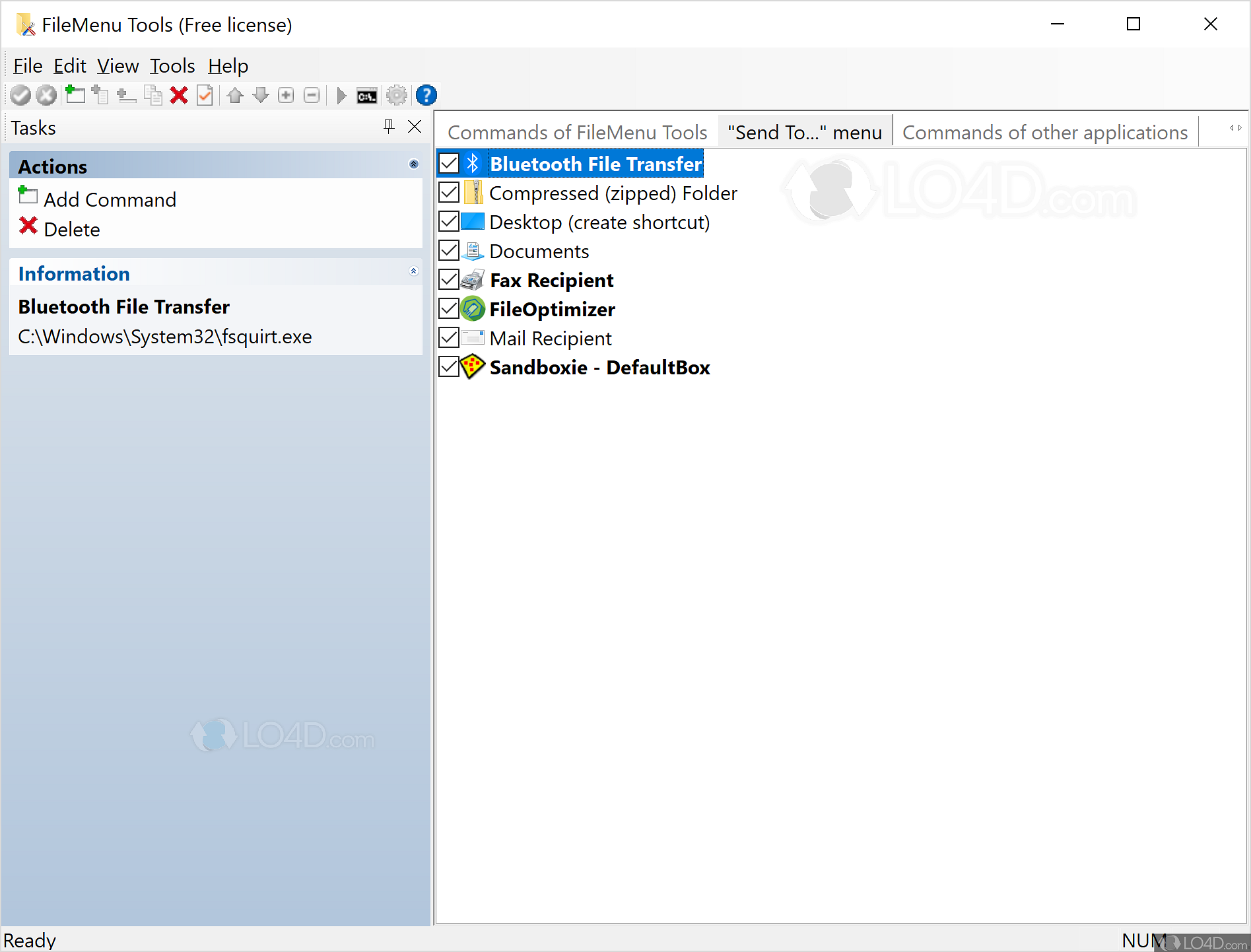
Task: Collapse the Information panel section
Action: [413, 271]
